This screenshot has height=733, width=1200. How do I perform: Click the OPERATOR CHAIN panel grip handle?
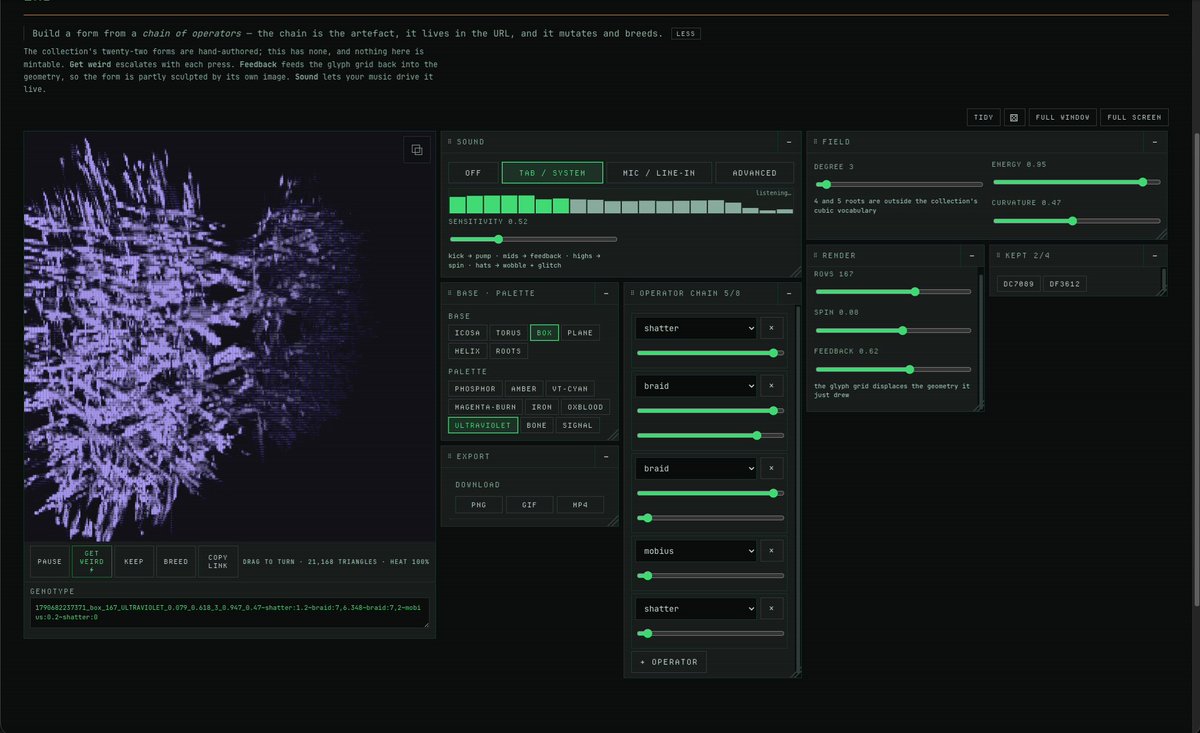[632, 293]
